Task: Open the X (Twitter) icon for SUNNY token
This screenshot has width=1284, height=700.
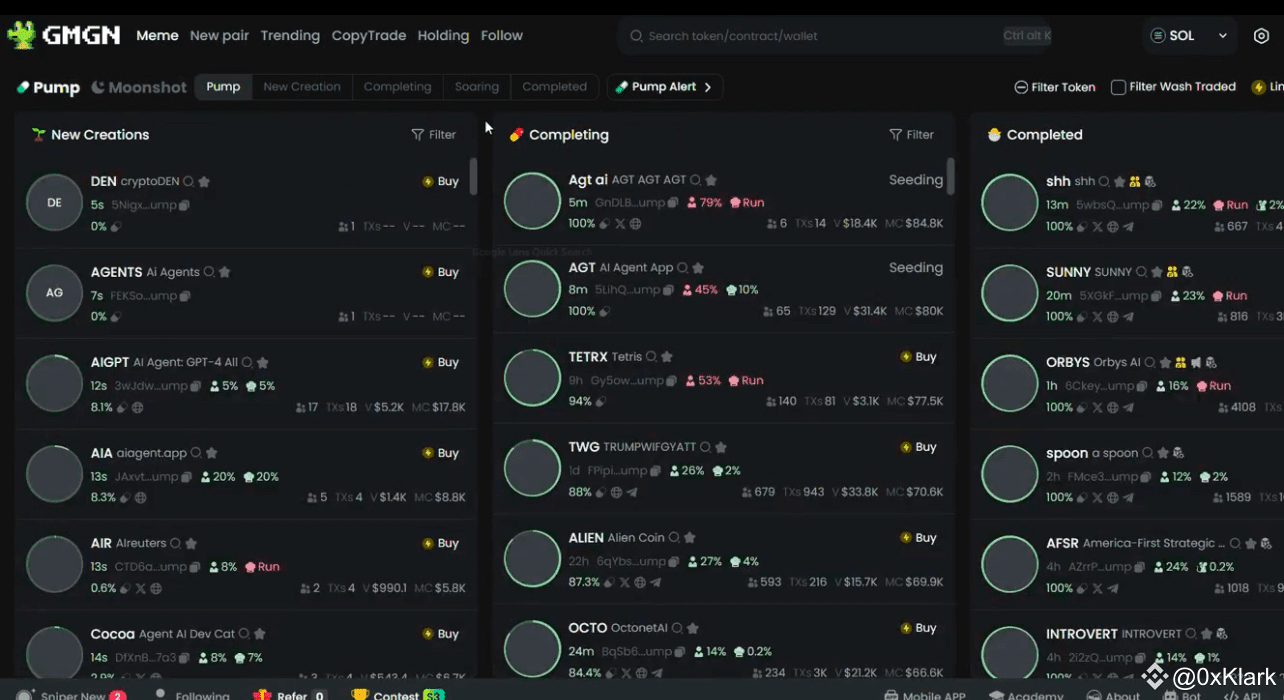Action: [1097, 317]
